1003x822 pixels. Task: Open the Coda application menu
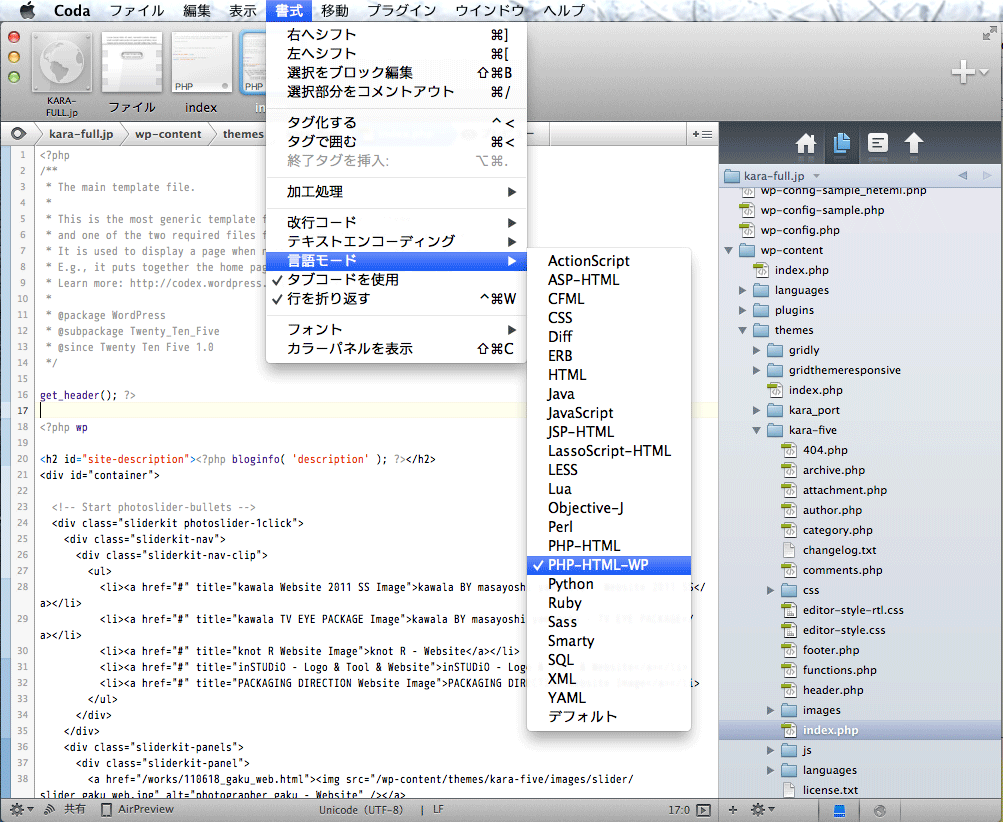[72, 10]
